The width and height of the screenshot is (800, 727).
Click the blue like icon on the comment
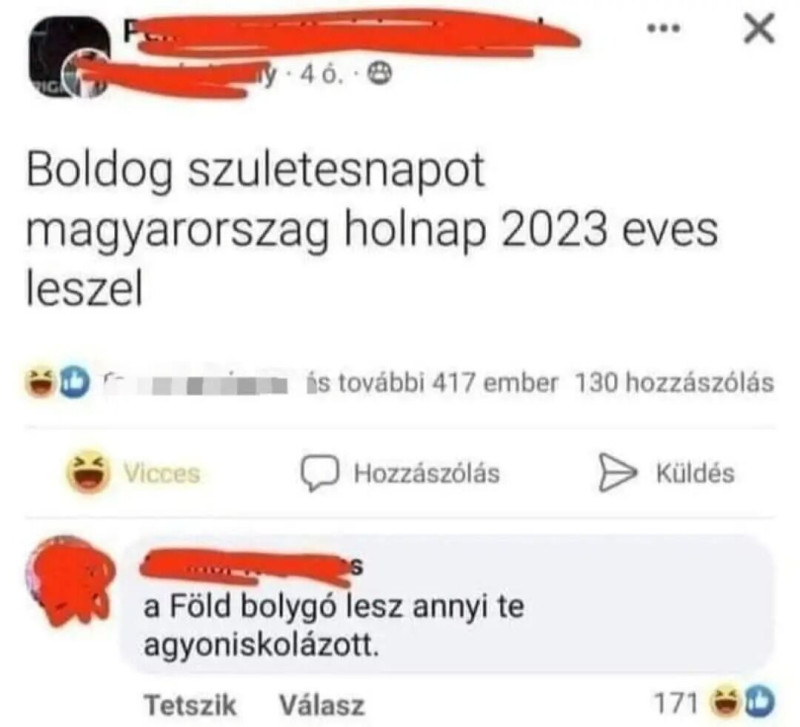click(x=758, y=701)
